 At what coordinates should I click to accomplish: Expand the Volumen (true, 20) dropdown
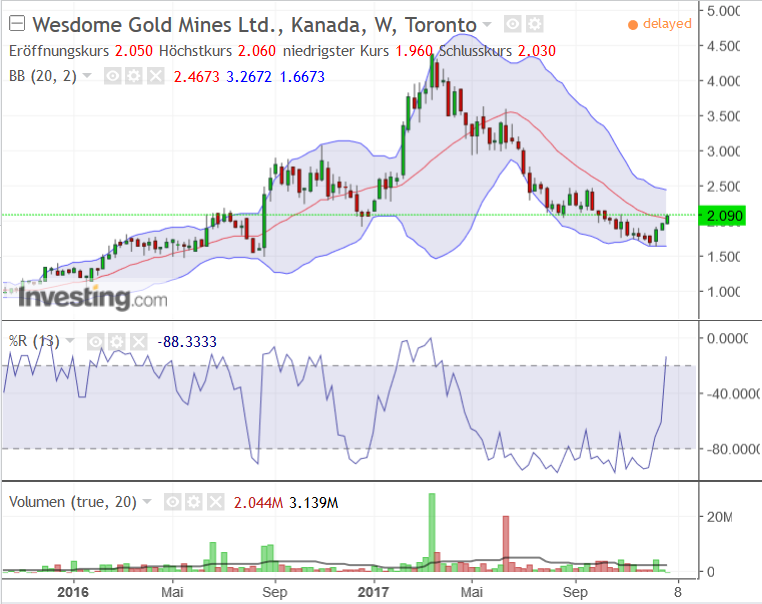coord(147,501)
